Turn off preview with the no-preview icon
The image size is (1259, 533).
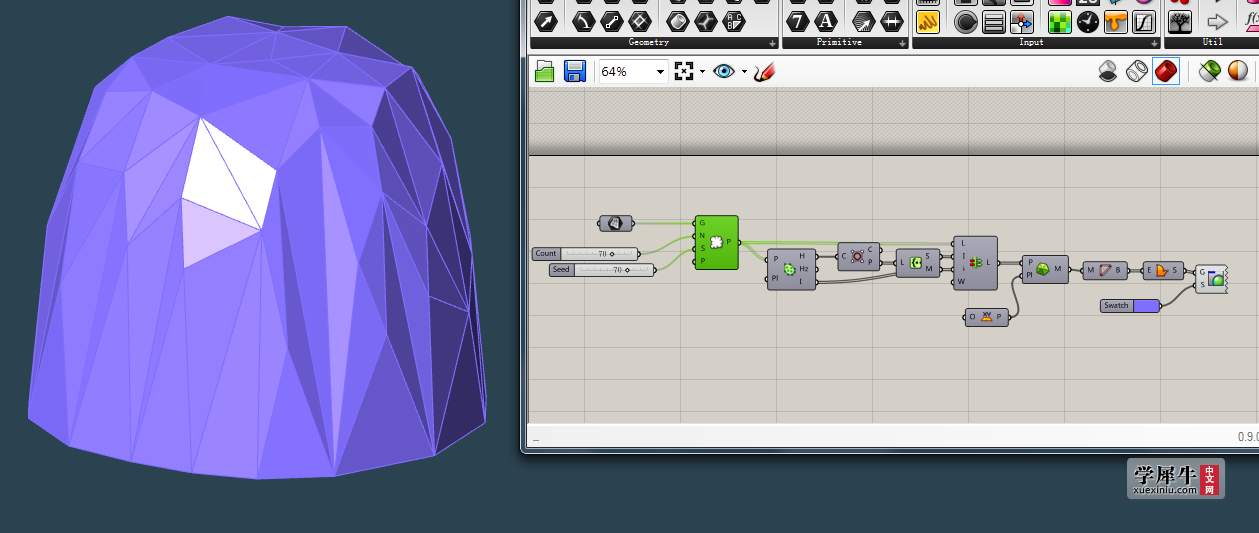[x=1108, y=71]
